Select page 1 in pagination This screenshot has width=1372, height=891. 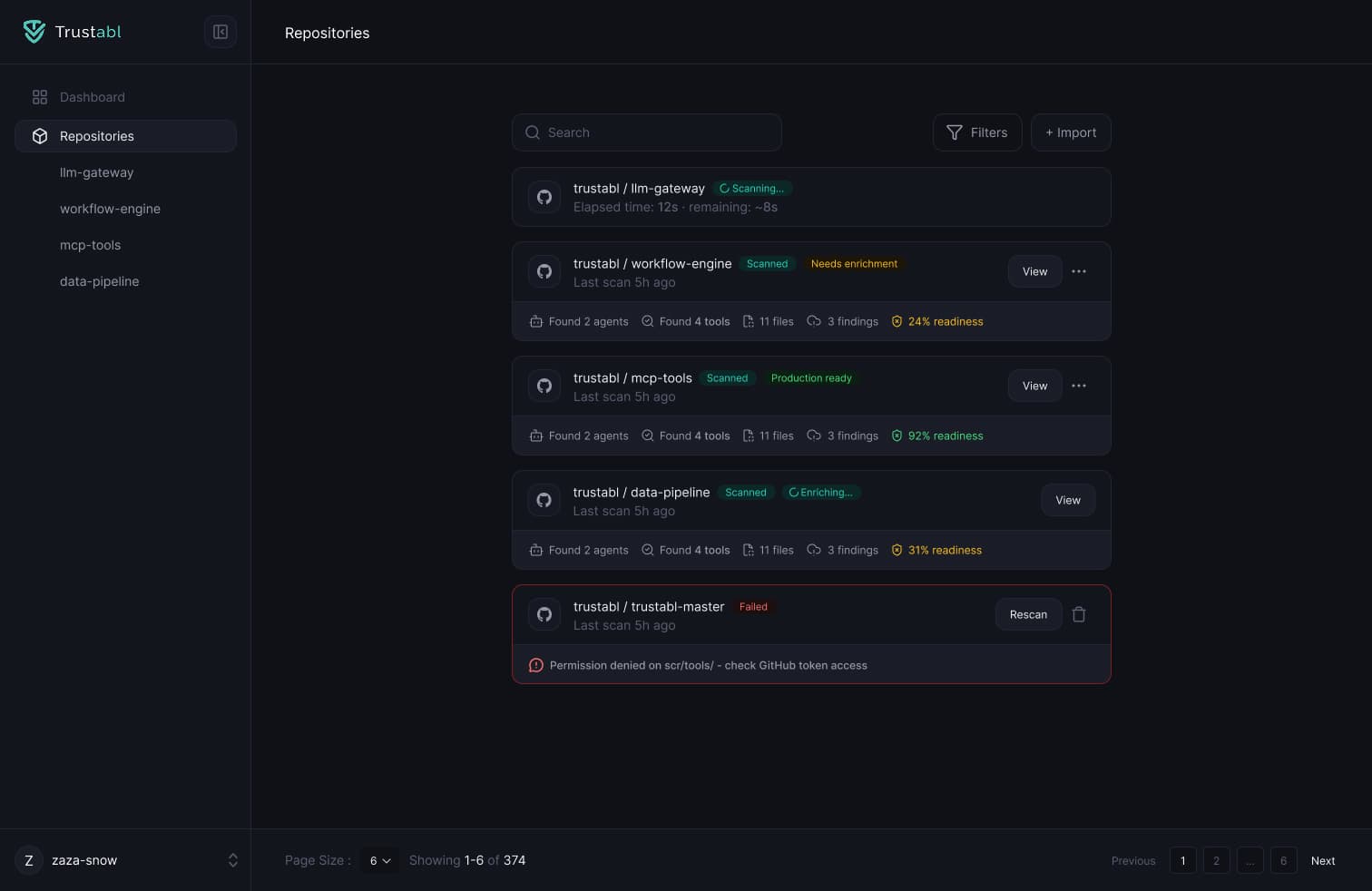[x=1182, y=860]
